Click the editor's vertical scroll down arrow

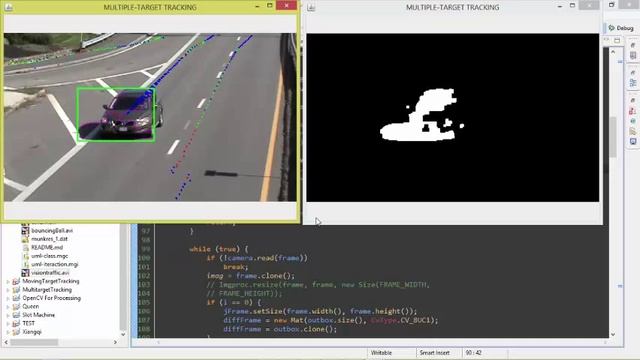(x=613, y=334)
